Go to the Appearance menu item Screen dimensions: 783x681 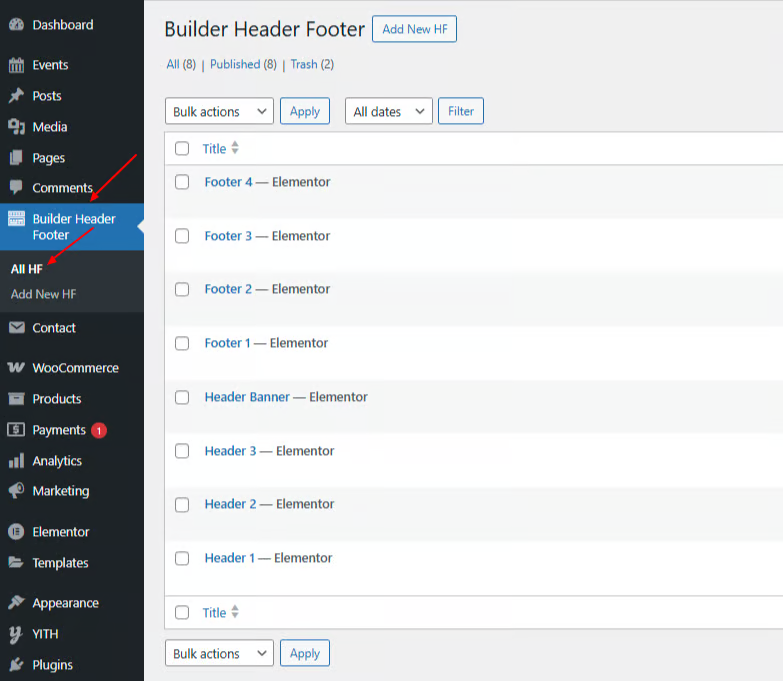(x=65, y=603)
